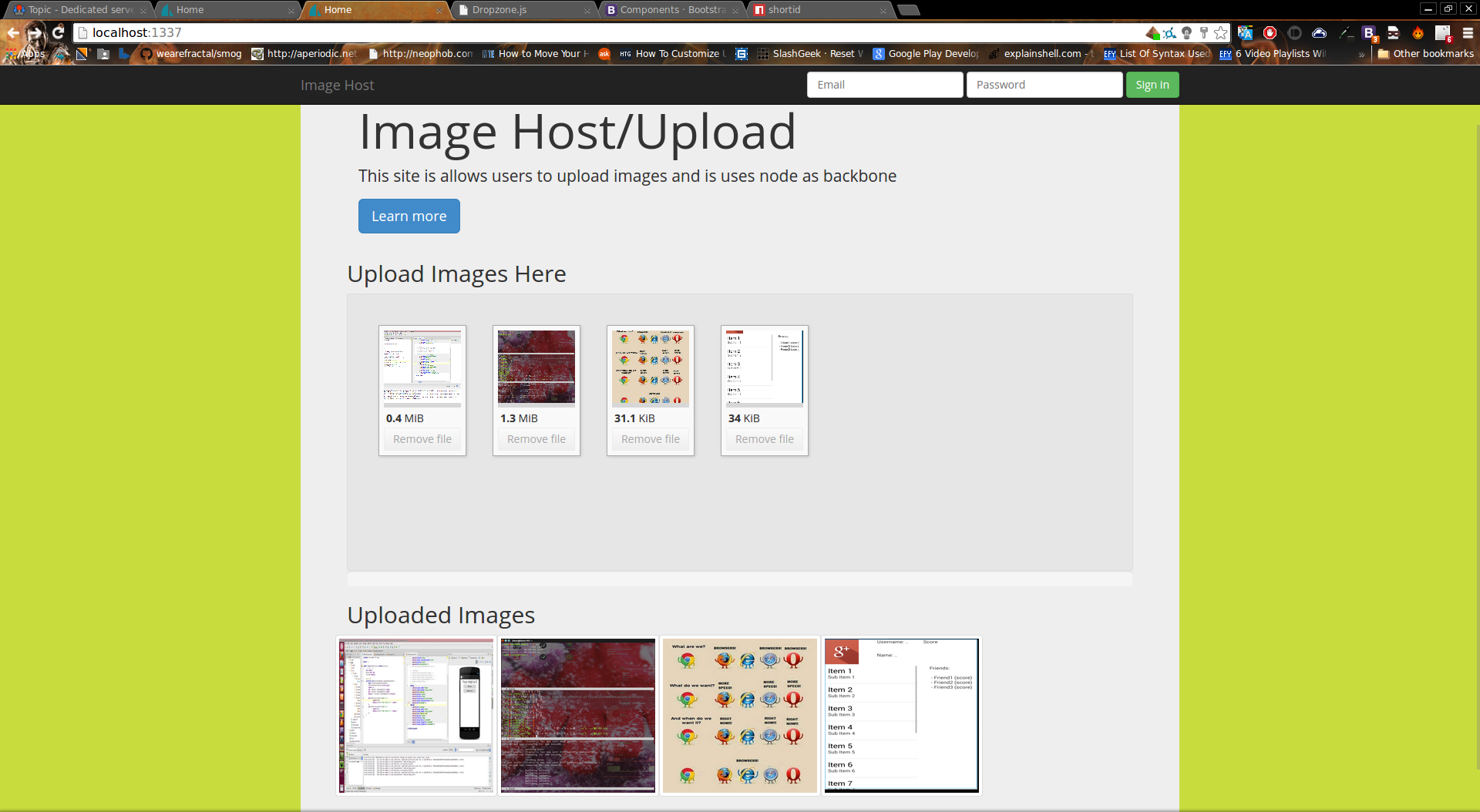Open the uploaded browsers comic image
This screenshot has width=1480, height=812.
tap(740, 716)
